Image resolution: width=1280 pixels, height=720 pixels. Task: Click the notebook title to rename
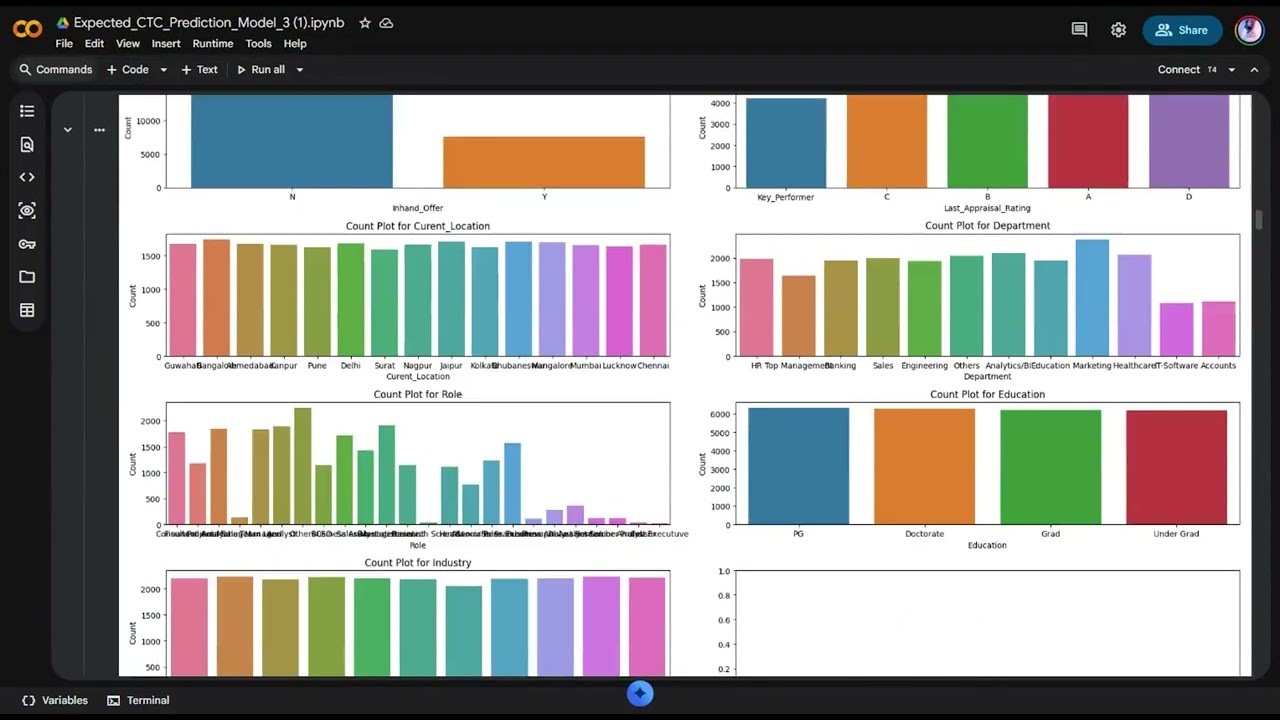[209, 22]
